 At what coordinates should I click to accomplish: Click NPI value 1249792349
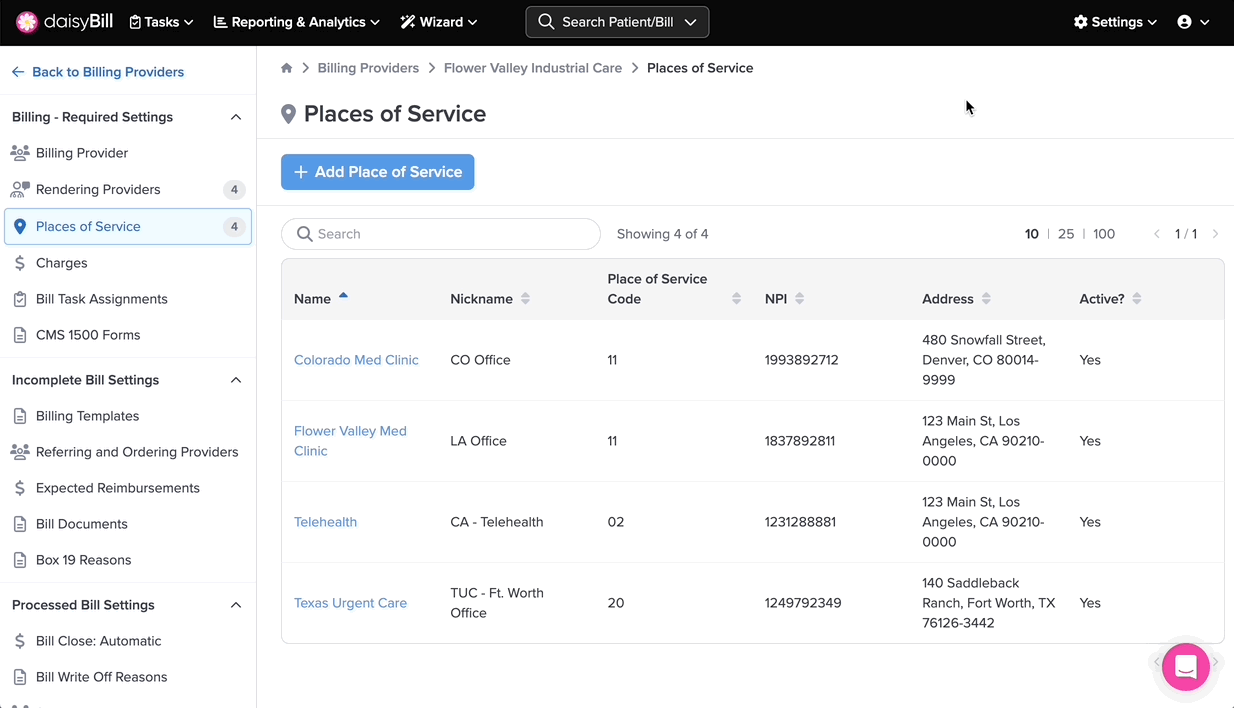tap(803, 603)
